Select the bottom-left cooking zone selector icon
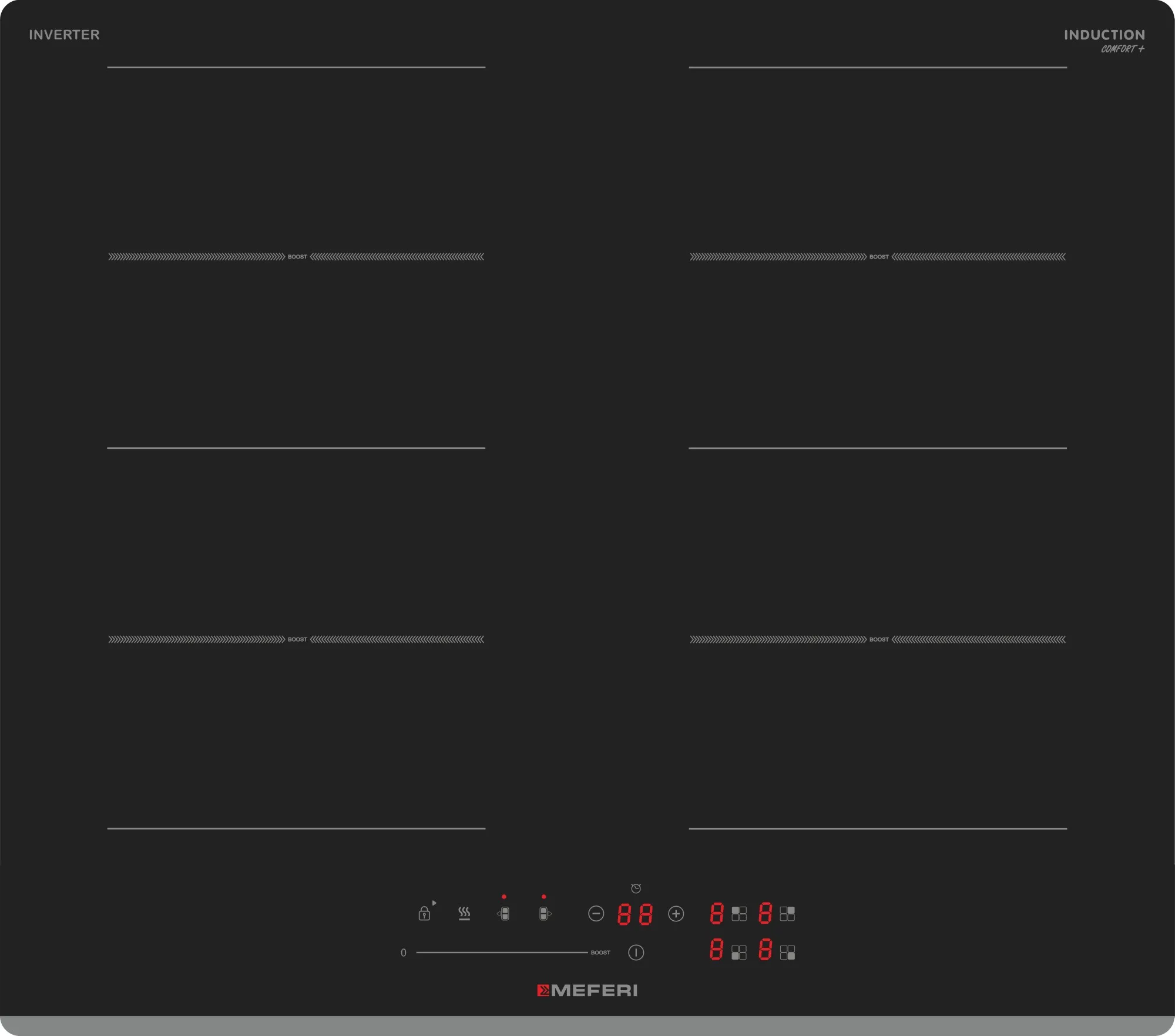The image size is (1175, 1036). pos(739,952)
